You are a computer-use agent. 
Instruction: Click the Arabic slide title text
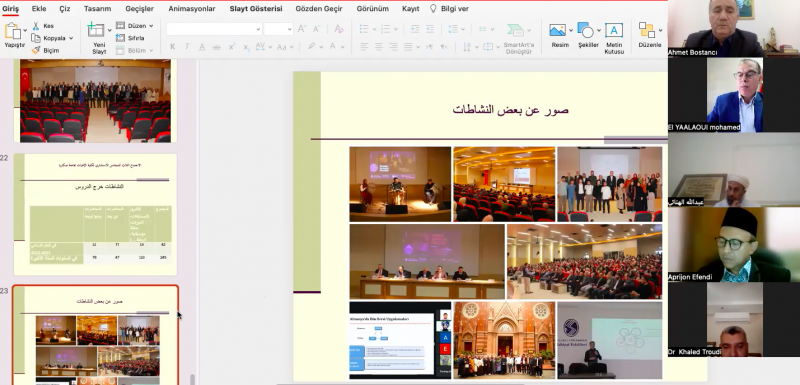point(510,110)
